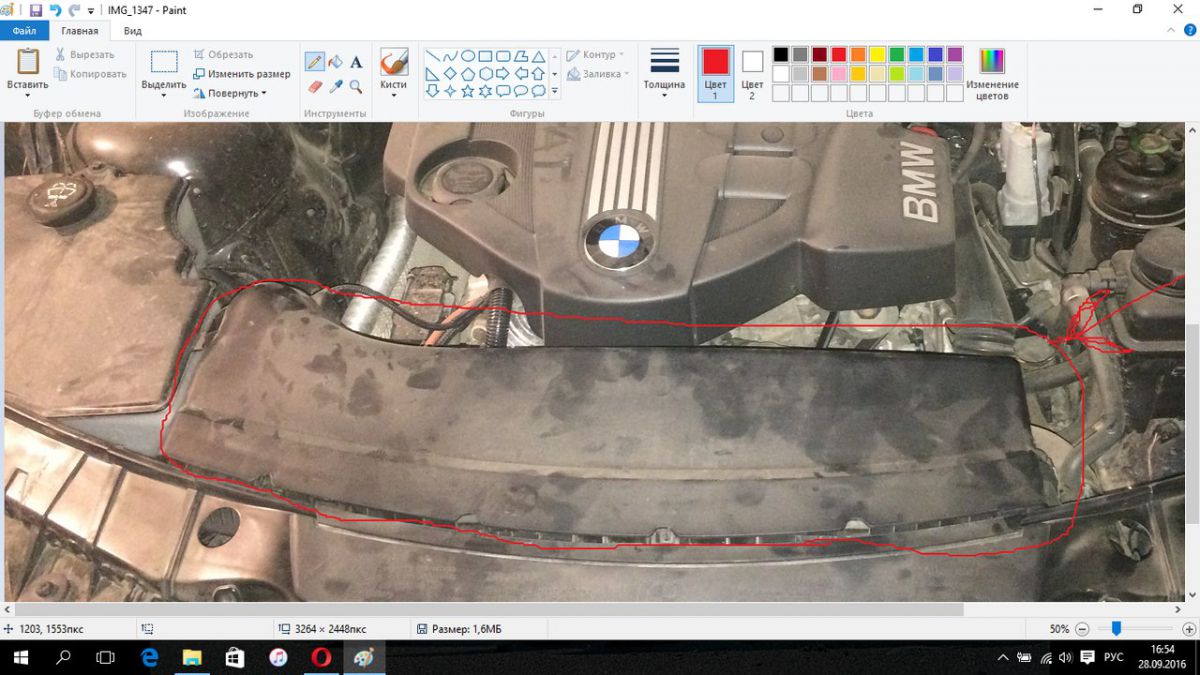Viewport: 1200px width, 675px height.
Task: Open Task View on taskbar
Action: point(105,657)
